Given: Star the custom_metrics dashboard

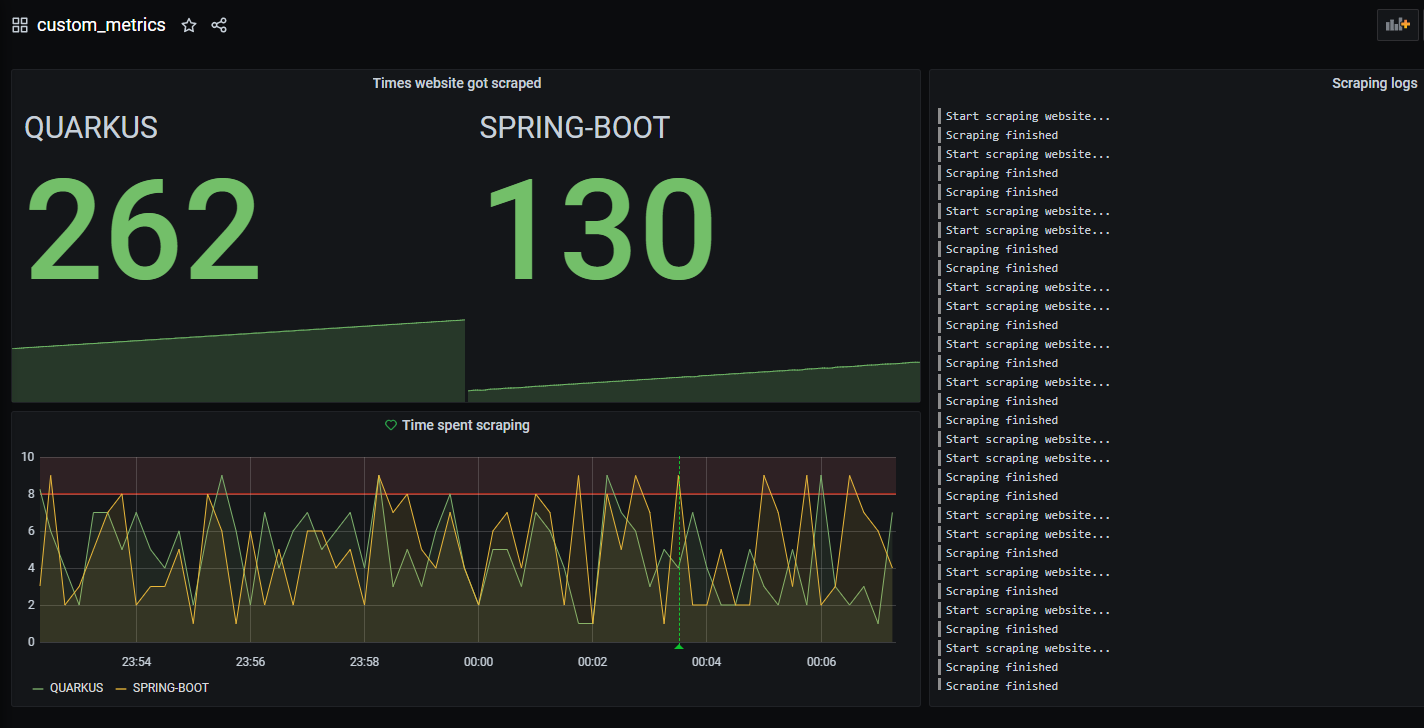Looking at the screenshot, I should (x=189, y=25).
